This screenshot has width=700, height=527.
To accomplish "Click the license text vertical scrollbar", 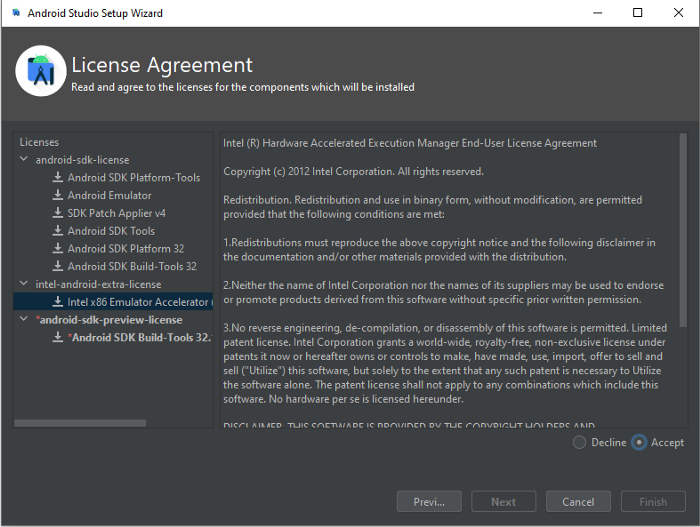I will click(683, 230).
